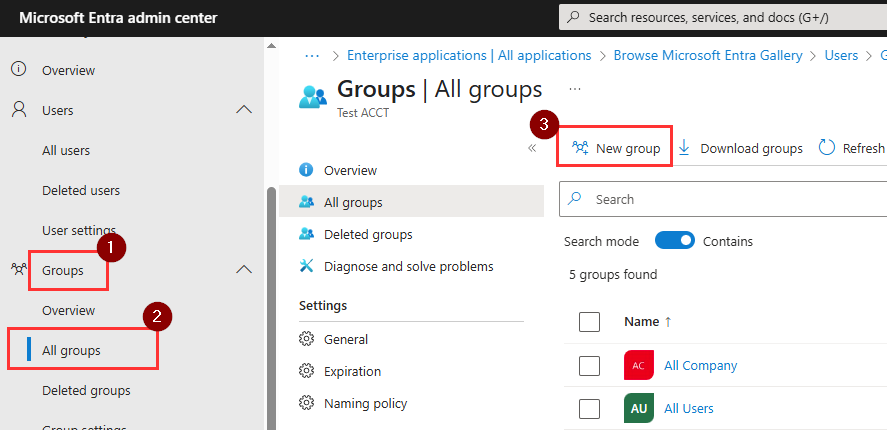This screenshot has width=887, height=430.
Task: Click the Naming policy gear icon
Action: click(306, 403)
